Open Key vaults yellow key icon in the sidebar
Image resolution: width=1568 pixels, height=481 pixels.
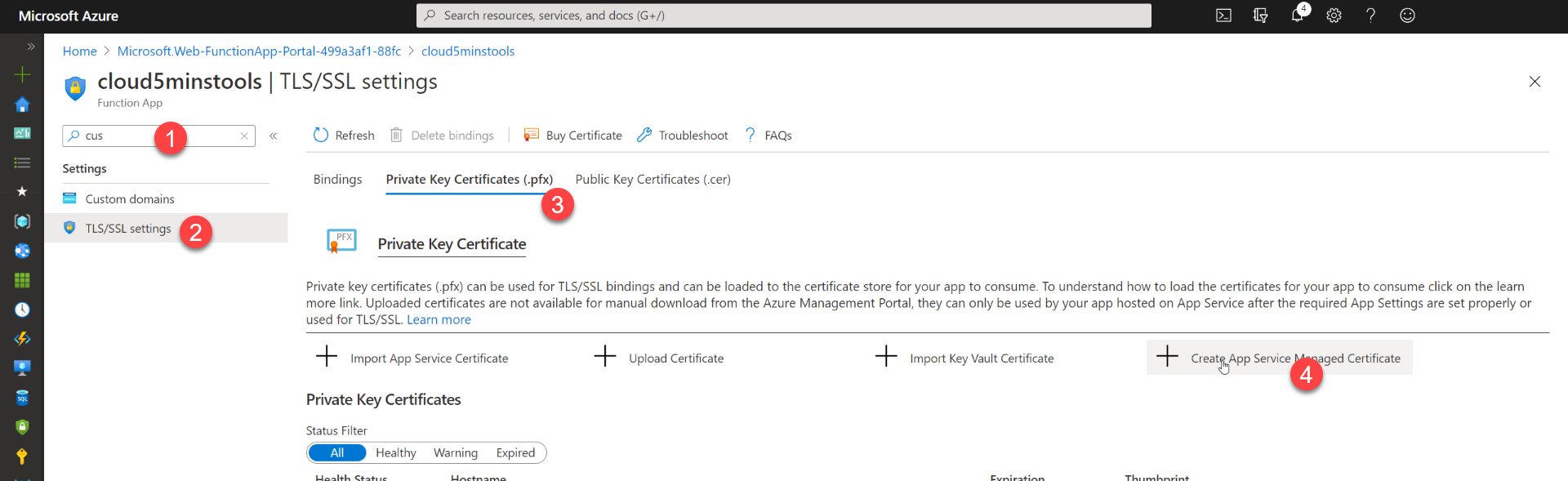click(x=22, y=456)
